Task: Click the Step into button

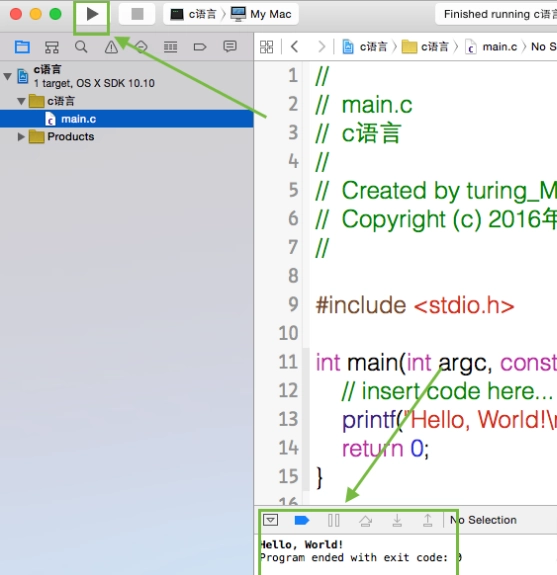Action: tap(397, 520)
